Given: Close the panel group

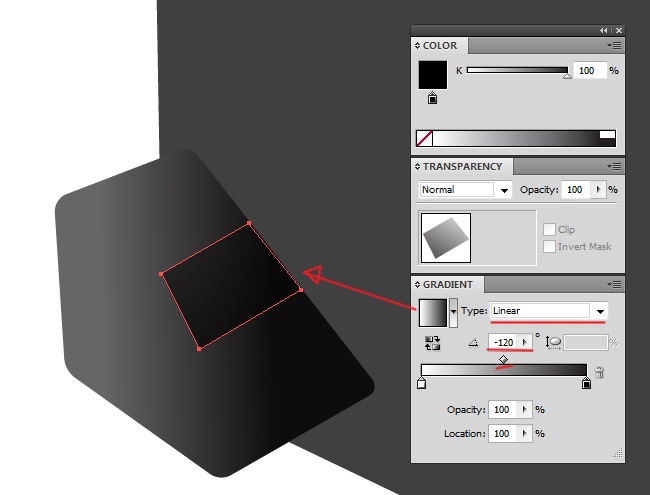Looking at the screenshot, I should click(x=619, y=30).
